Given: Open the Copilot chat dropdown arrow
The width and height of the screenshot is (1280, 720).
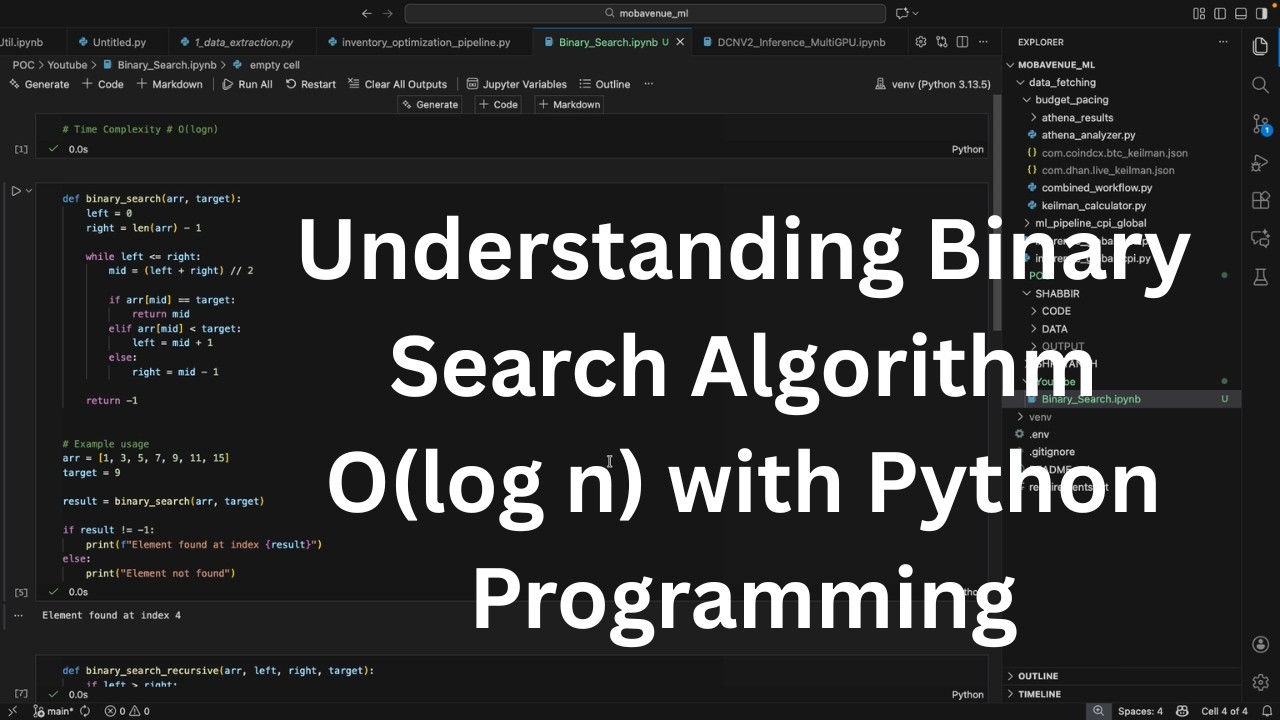Looking at the screenshot, I should pyautogui.click(x=915, y=13).
